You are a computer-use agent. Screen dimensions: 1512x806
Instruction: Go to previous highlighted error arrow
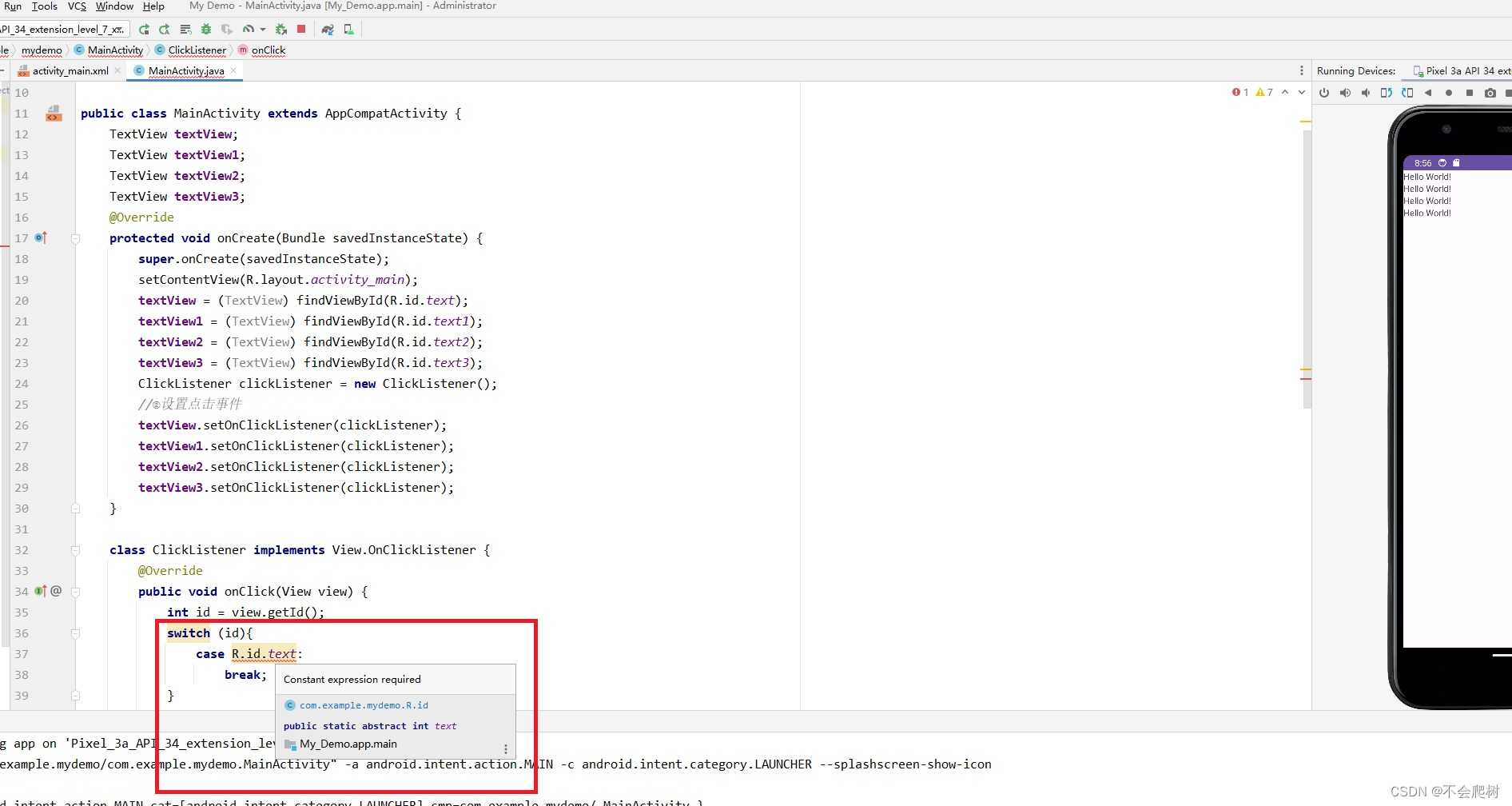click(x=1285, y=93)
